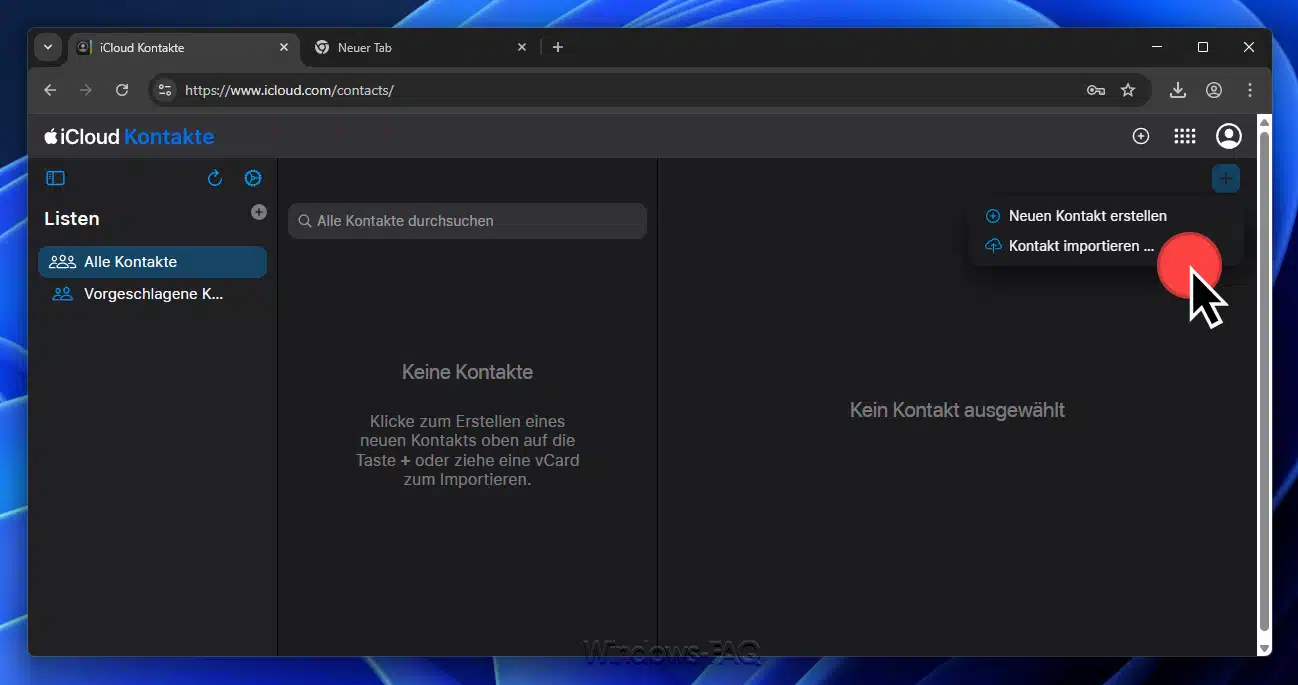Screen dimensions: 1298x685
Task: Open the iCloud account profile icon
Action: point(1228,136)
